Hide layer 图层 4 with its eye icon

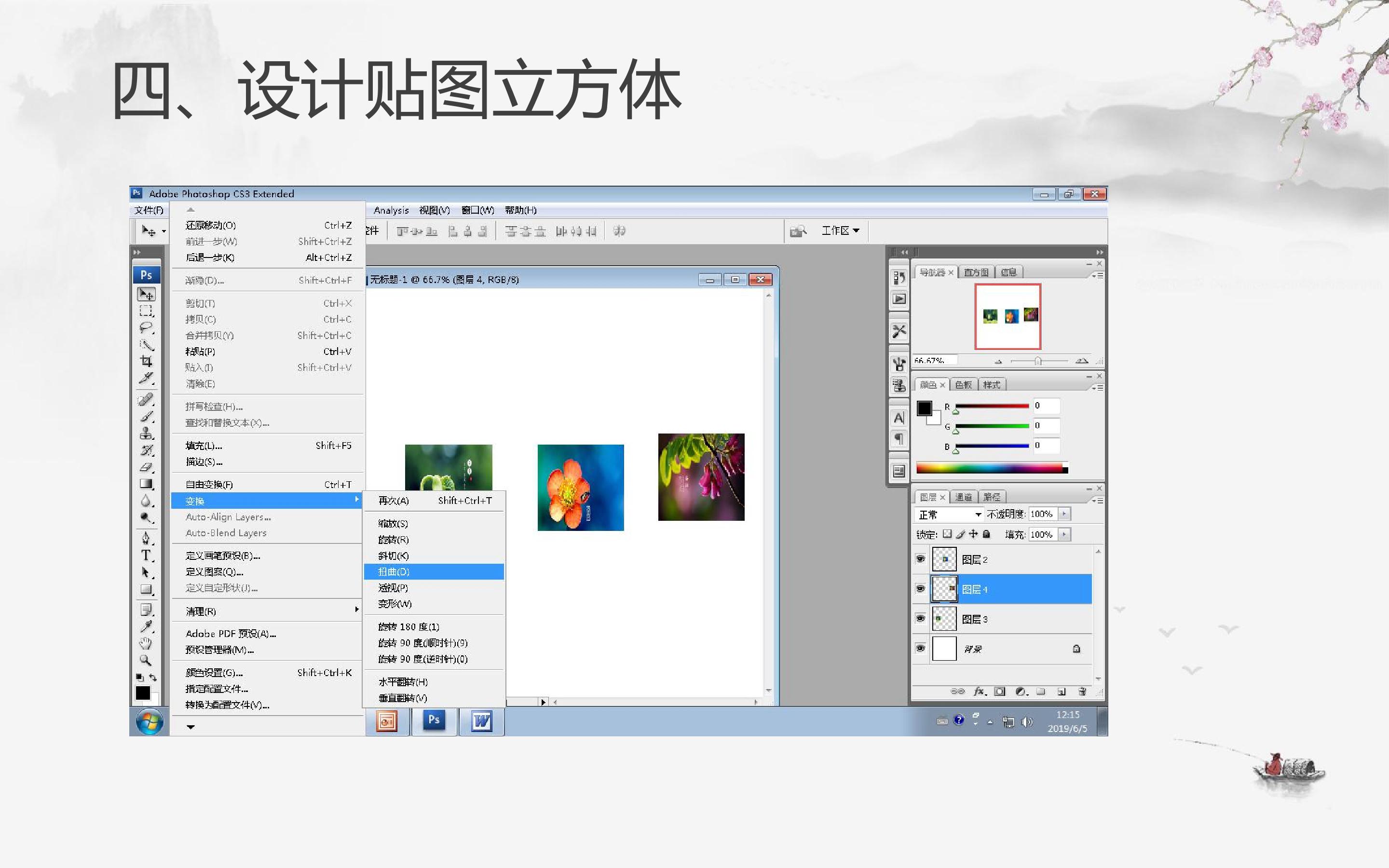(921, 588)
